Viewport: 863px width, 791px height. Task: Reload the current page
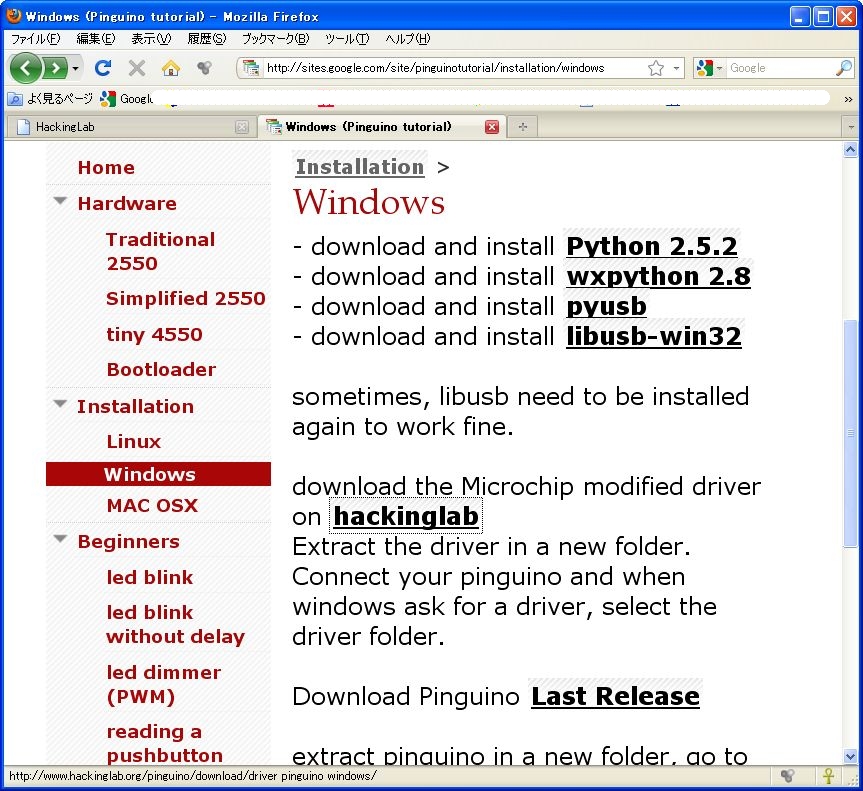click(x=103, y=68)
